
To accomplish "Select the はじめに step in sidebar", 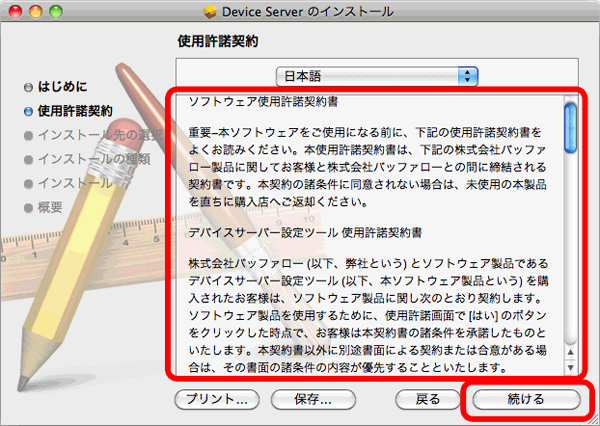I will coord(63,87).
